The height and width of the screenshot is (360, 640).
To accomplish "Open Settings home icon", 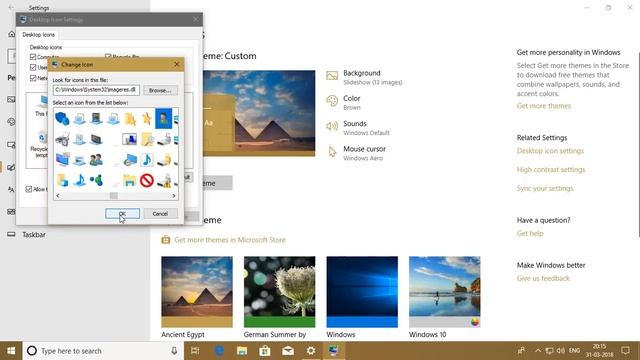I will pyautogui.click(x=11, y=34).
